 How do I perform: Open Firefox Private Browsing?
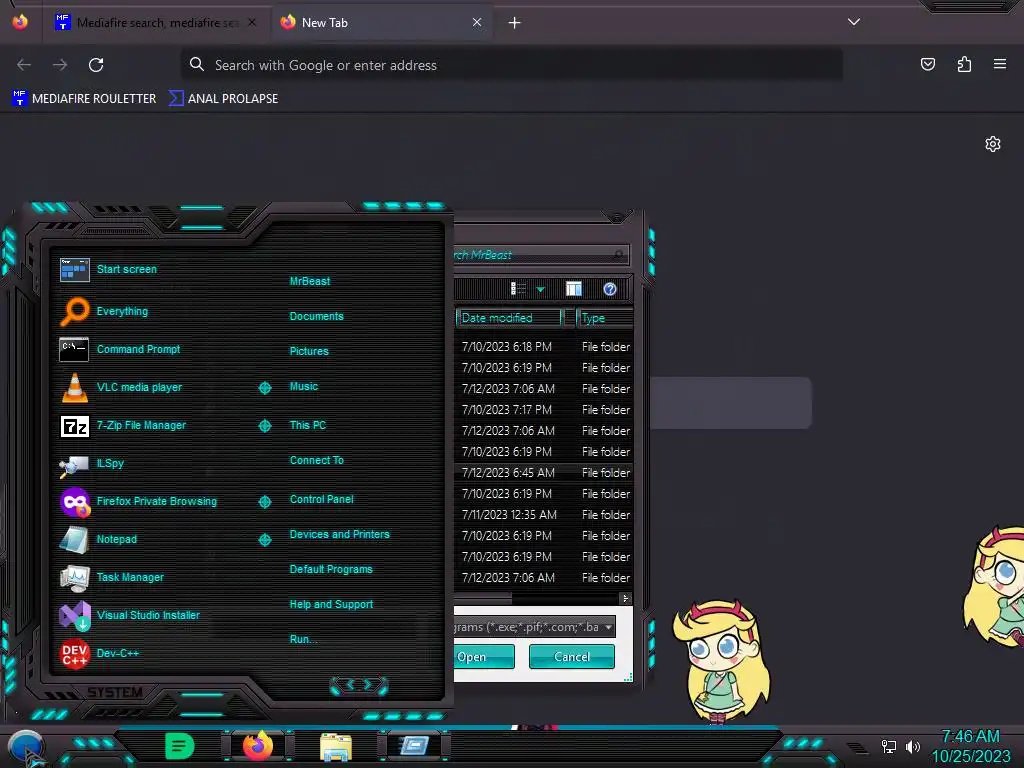coord(138,502)
